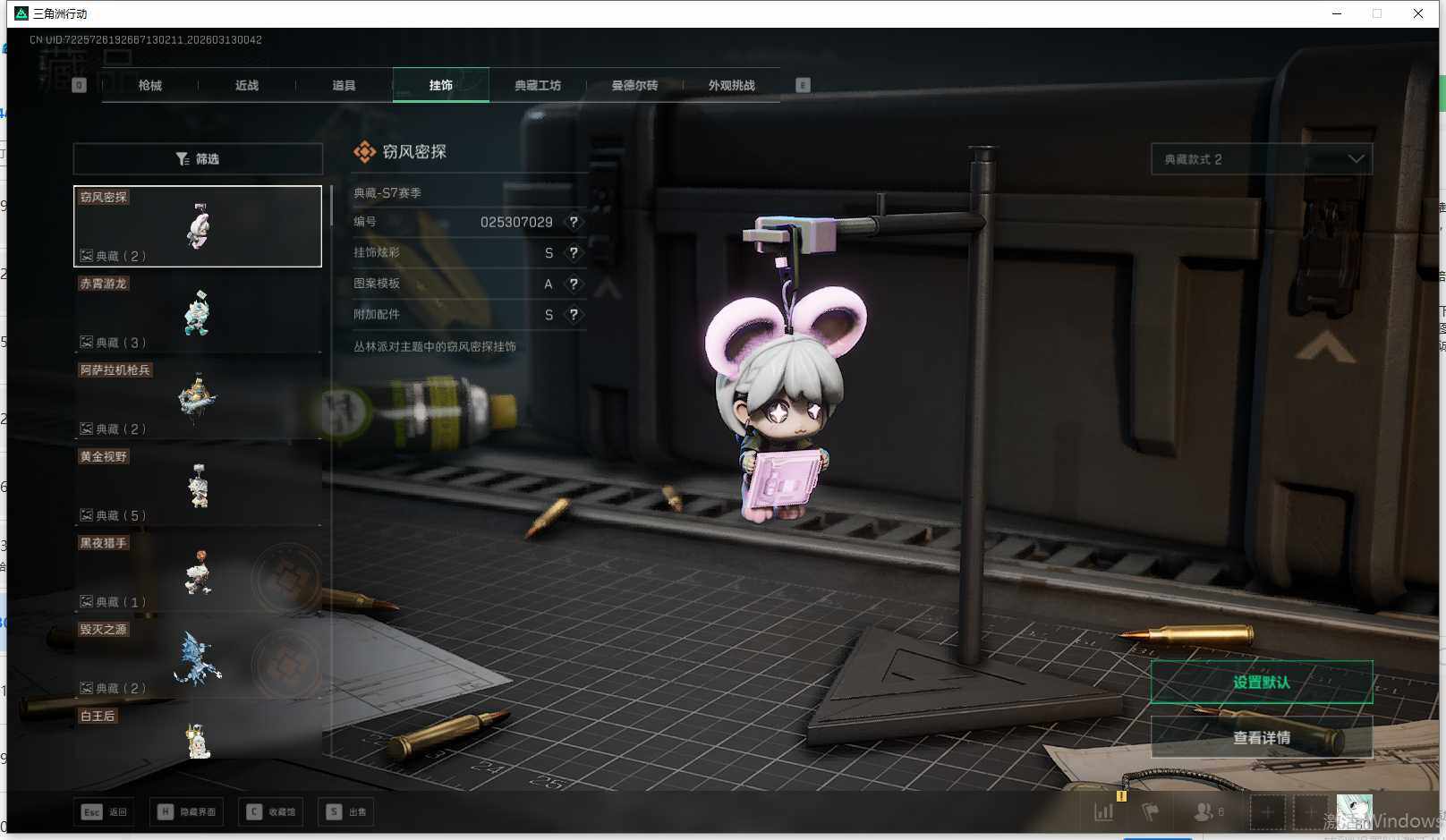Image resolution: width=1446 pixels, height=840 pixels.
Task: Click the player avatar in bottom bar
Action: (x=1354, y=812)
